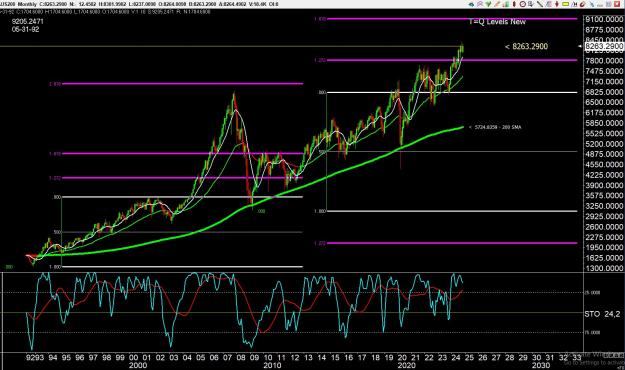The width and height of the screenshot is (625, 370).
Task: Click the 6825.0000 price axis label
Action: click(604, 92)
